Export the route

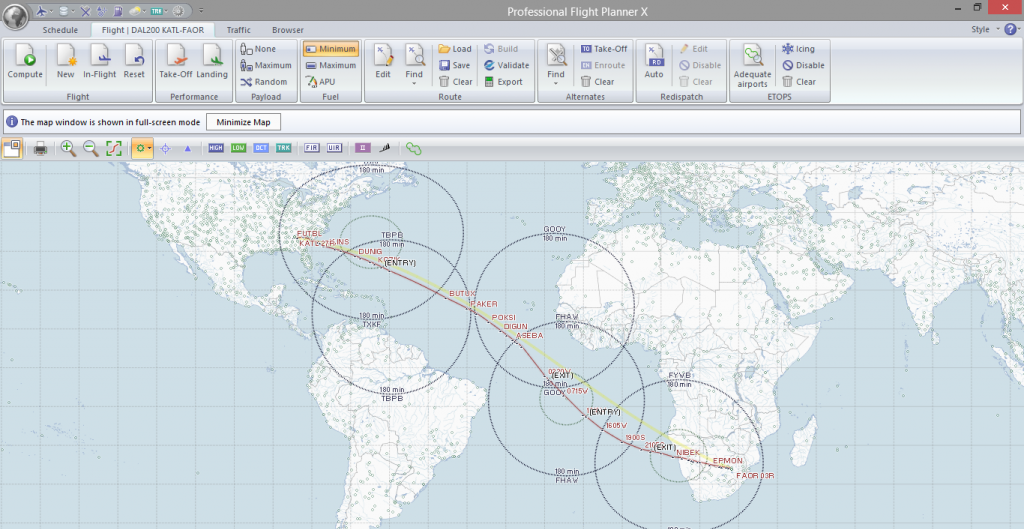(503, 82)
